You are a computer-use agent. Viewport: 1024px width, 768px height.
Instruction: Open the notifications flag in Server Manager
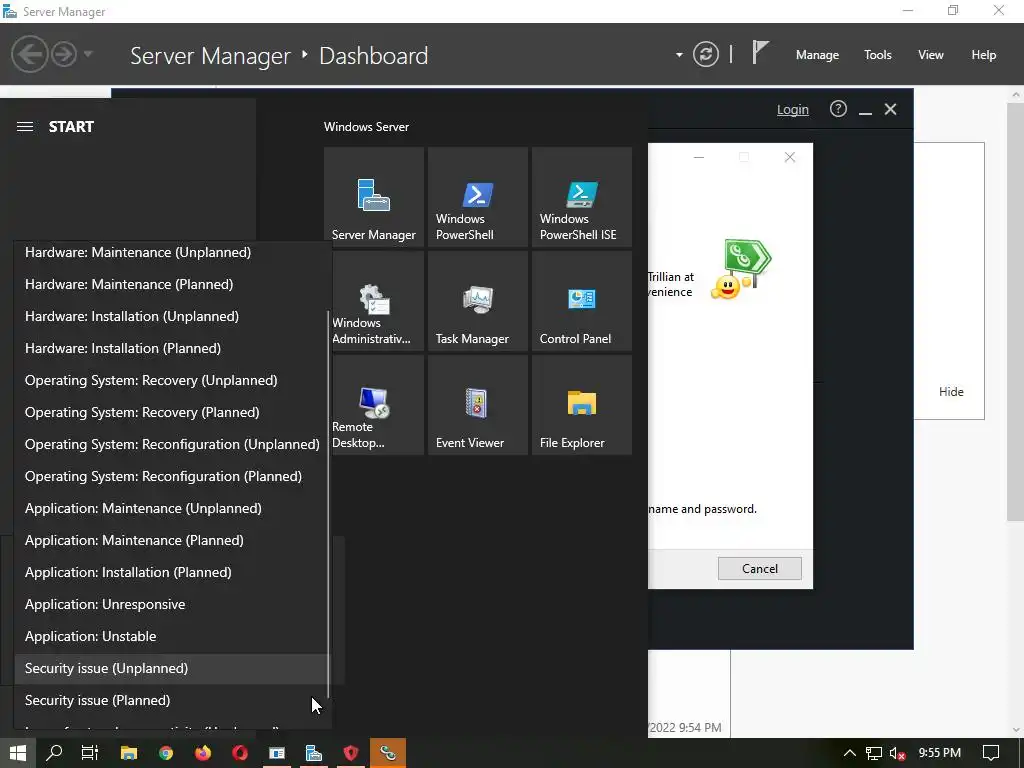coord(760,52)
